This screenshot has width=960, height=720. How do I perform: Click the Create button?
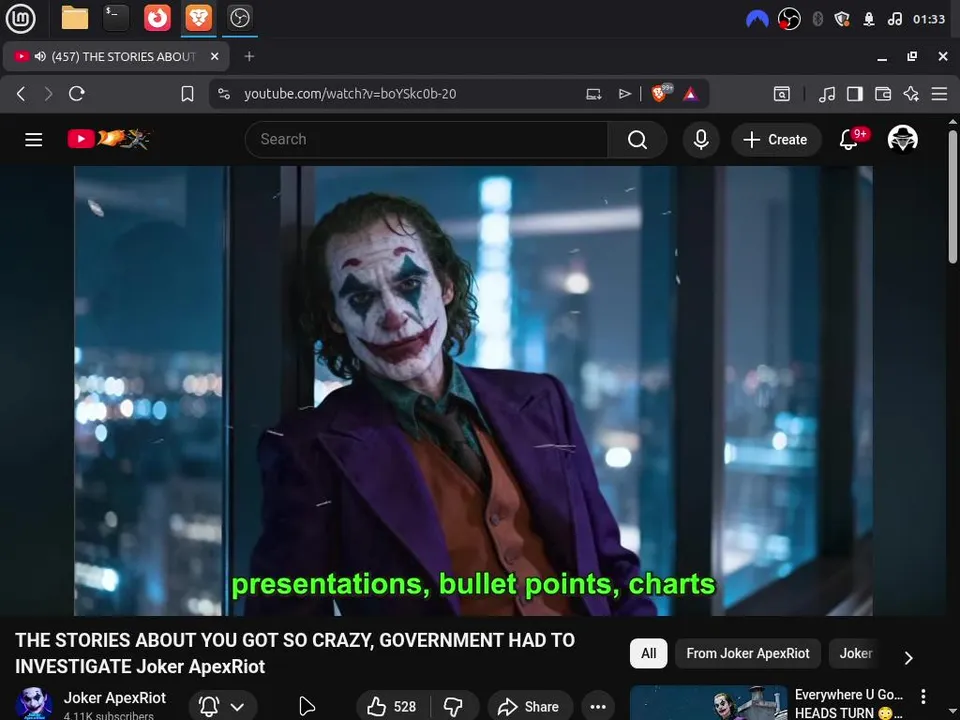click(776, 140)
